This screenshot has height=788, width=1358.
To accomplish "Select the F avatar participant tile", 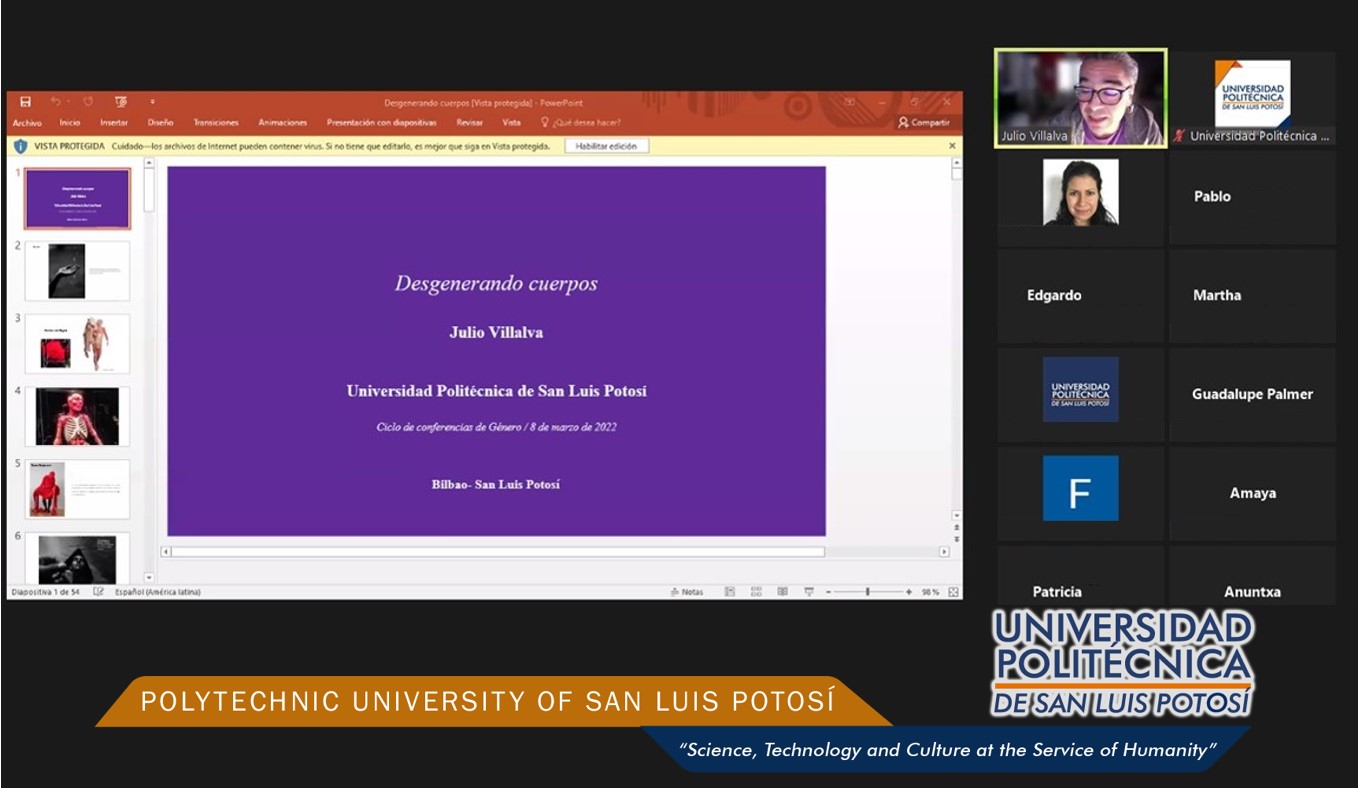I will pyautogui.click(x=1081, y=493).
